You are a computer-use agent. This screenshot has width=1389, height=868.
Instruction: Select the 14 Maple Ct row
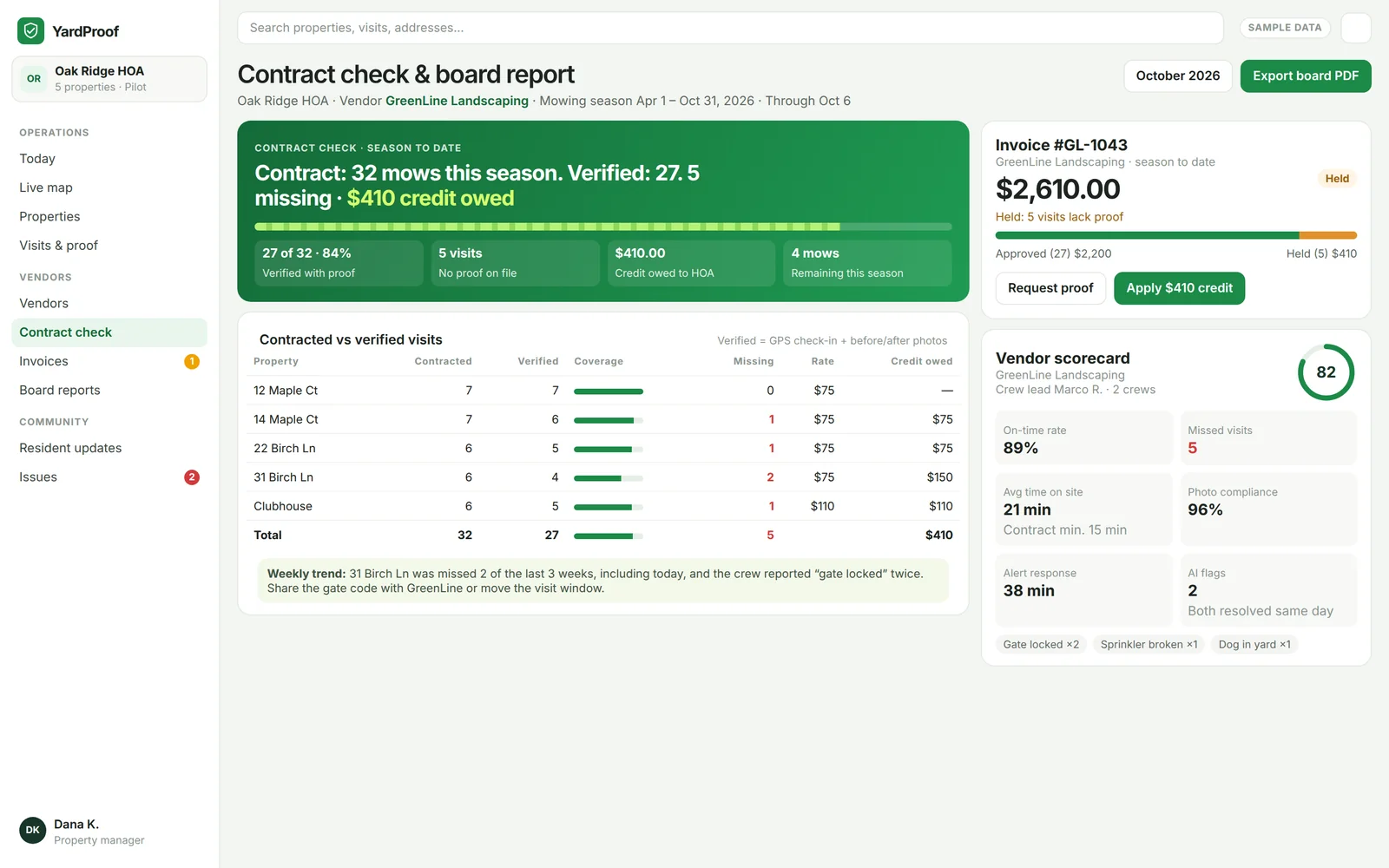tap(603, 419)
